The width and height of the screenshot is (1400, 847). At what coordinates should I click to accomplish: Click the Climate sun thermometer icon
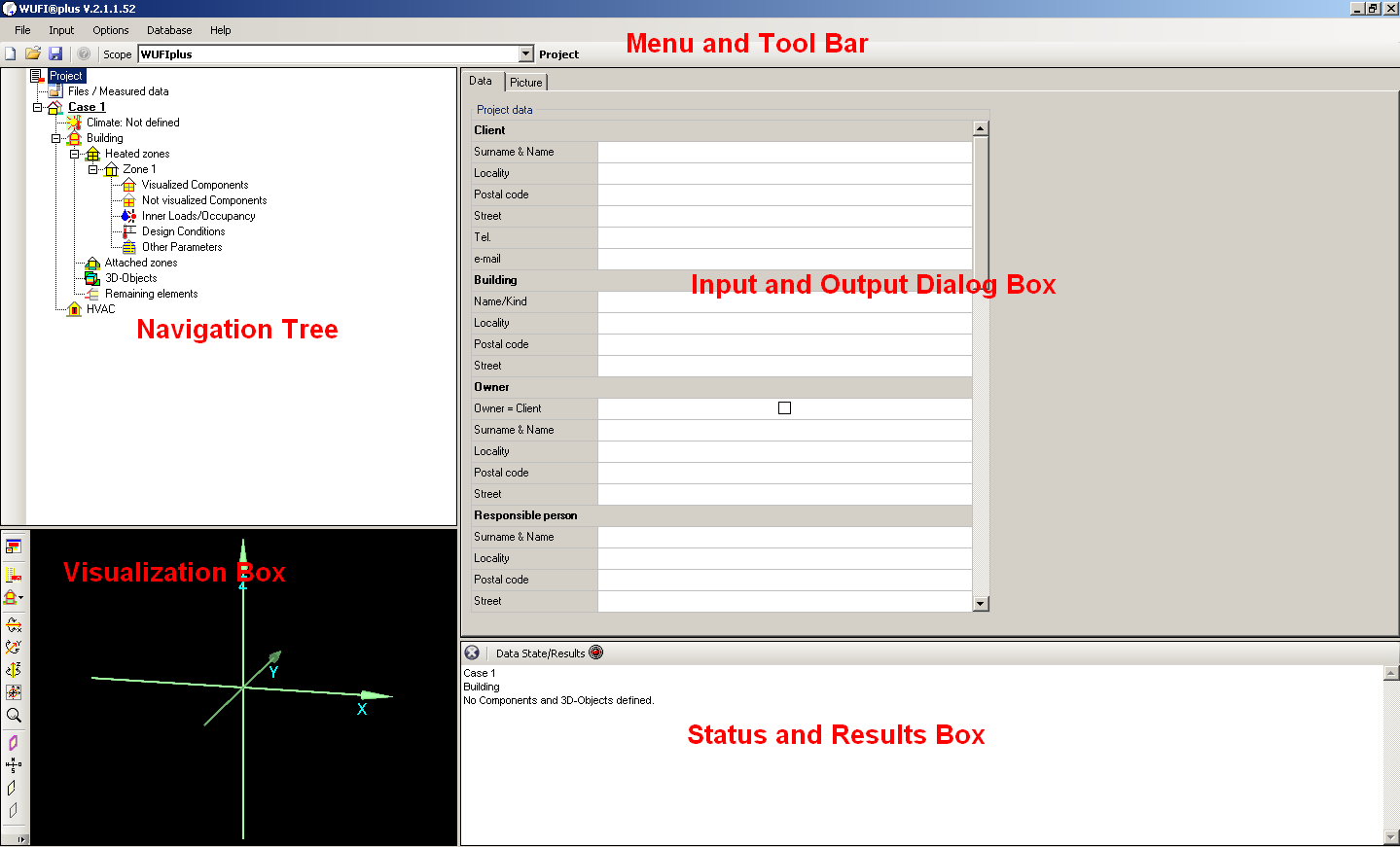(74, 123)
